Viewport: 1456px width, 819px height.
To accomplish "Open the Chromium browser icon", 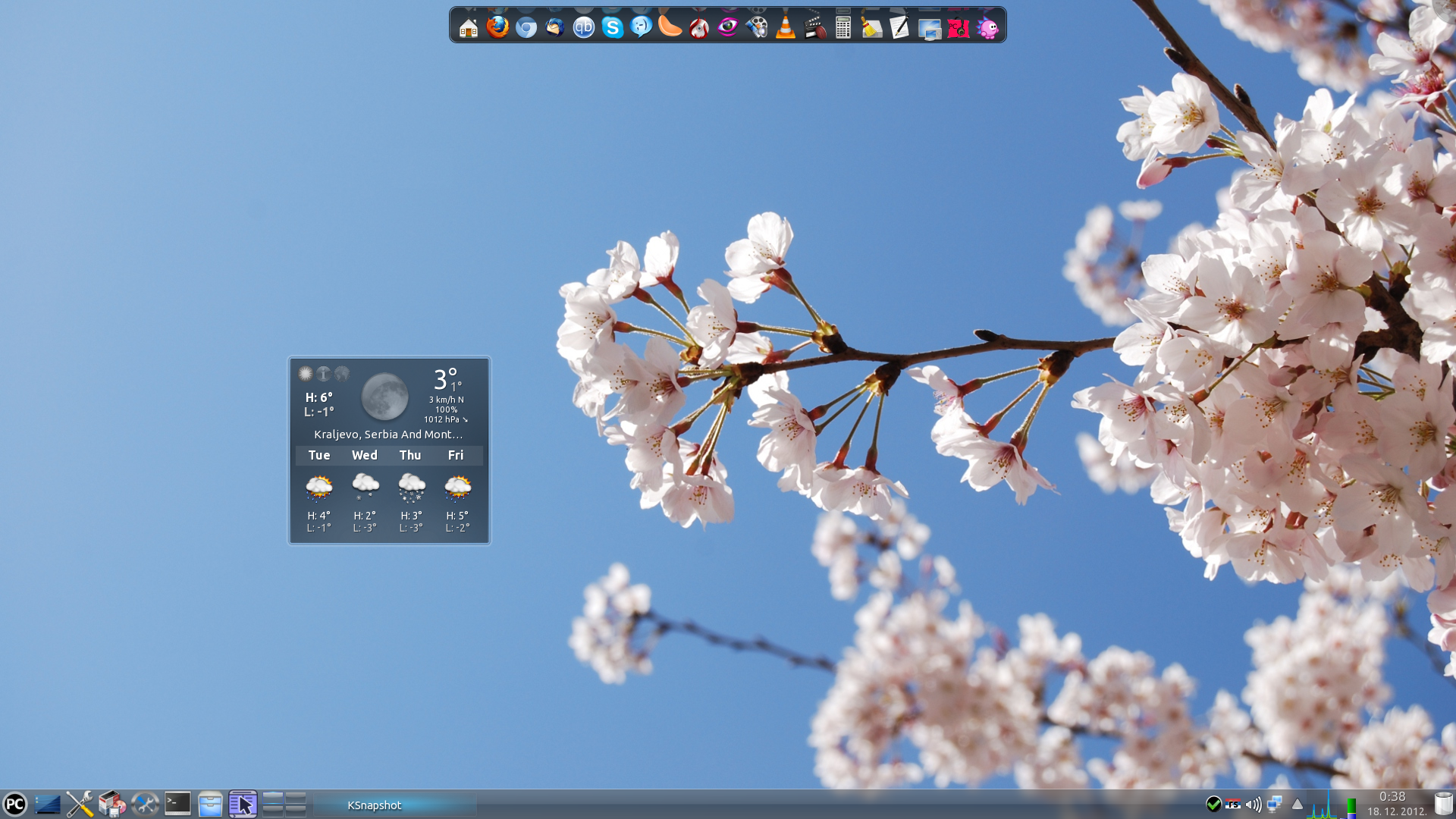I will tap(526, 28).
